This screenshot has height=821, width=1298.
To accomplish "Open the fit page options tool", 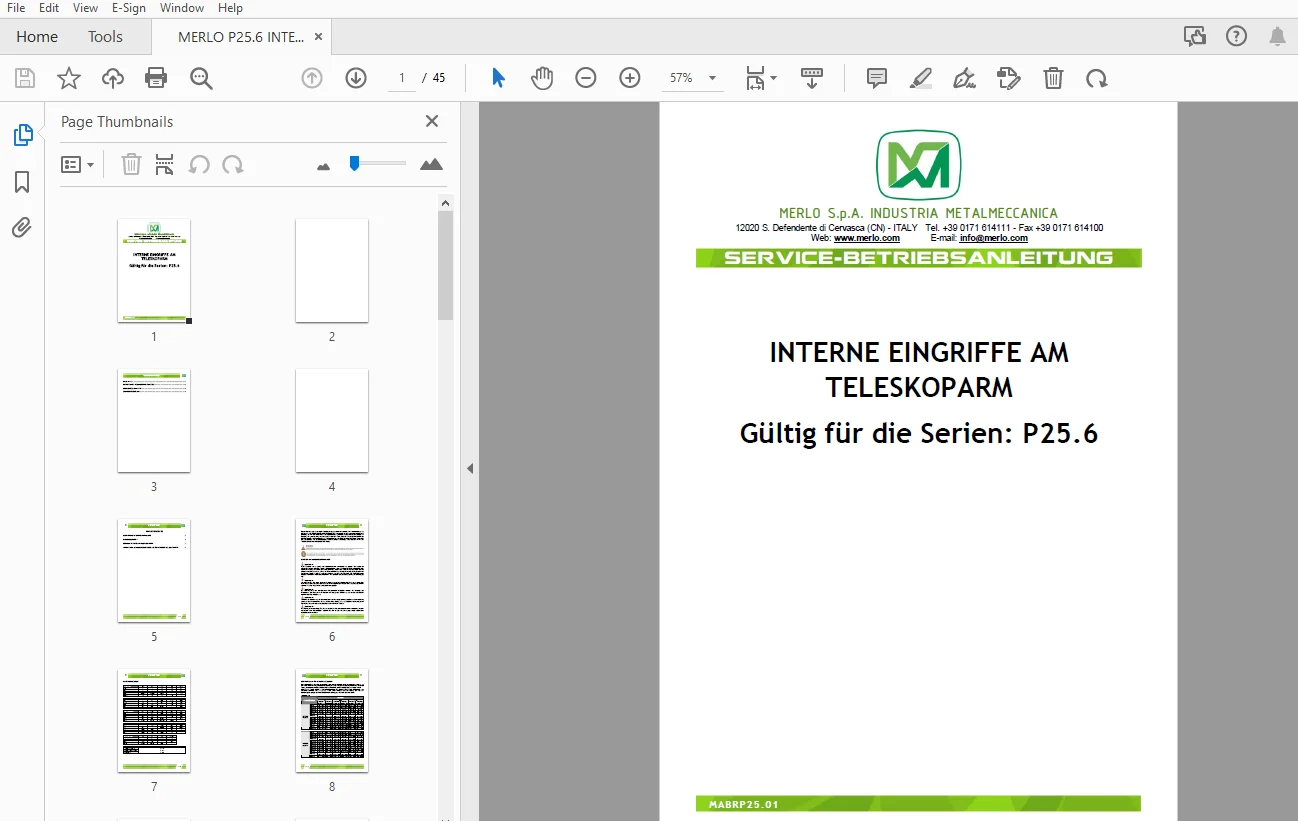I will [x=760, y=78].
